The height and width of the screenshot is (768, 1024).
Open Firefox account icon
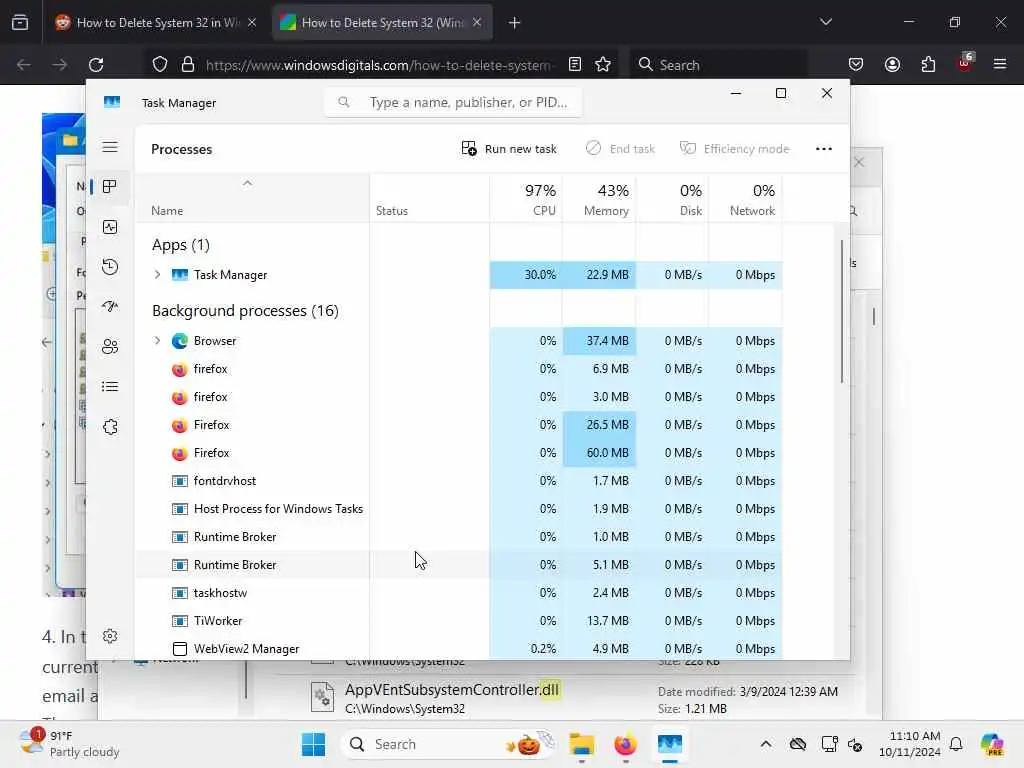[892, 65]
